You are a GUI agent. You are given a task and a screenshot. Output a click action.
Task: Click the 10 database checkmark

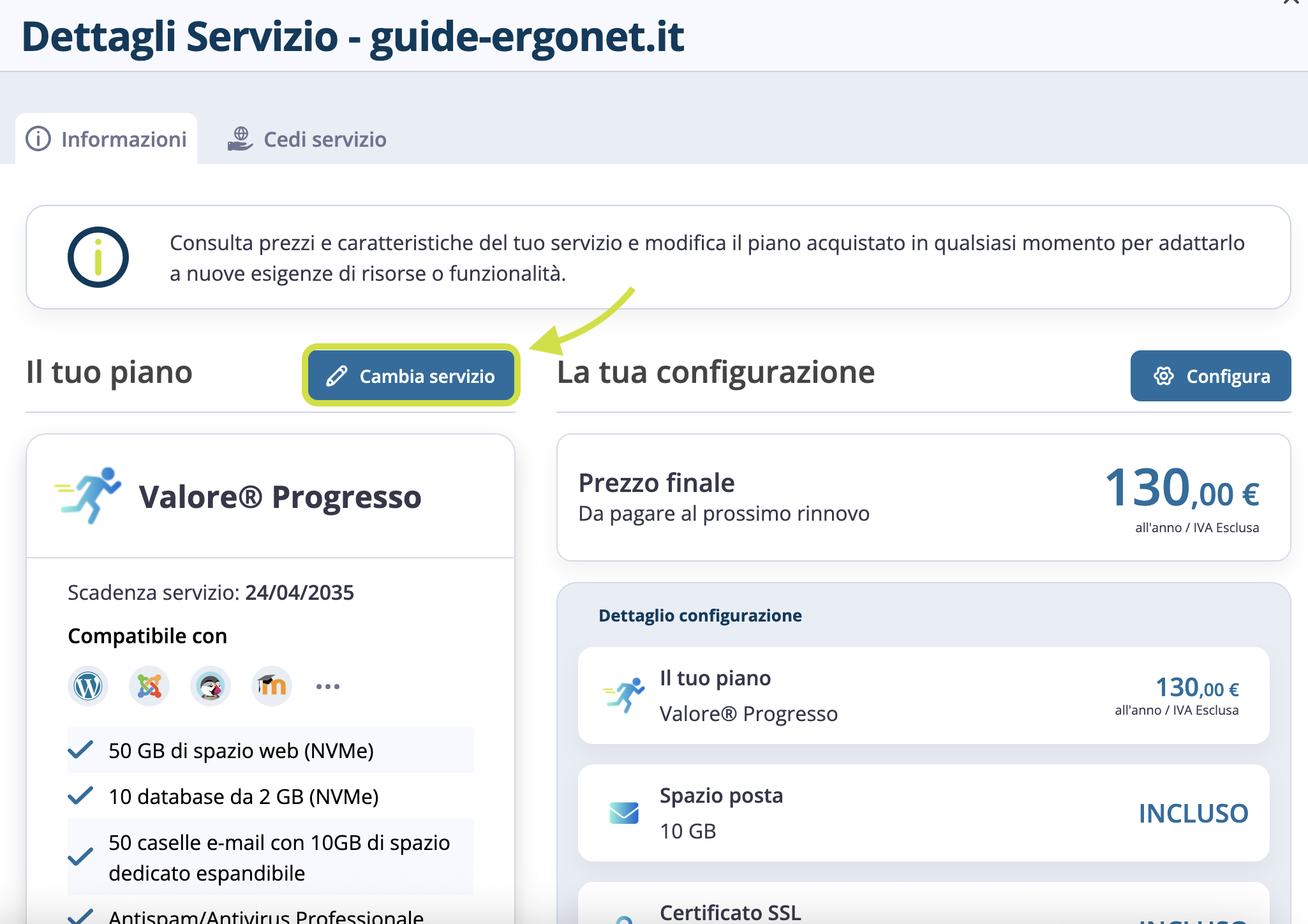coord(81,796)
